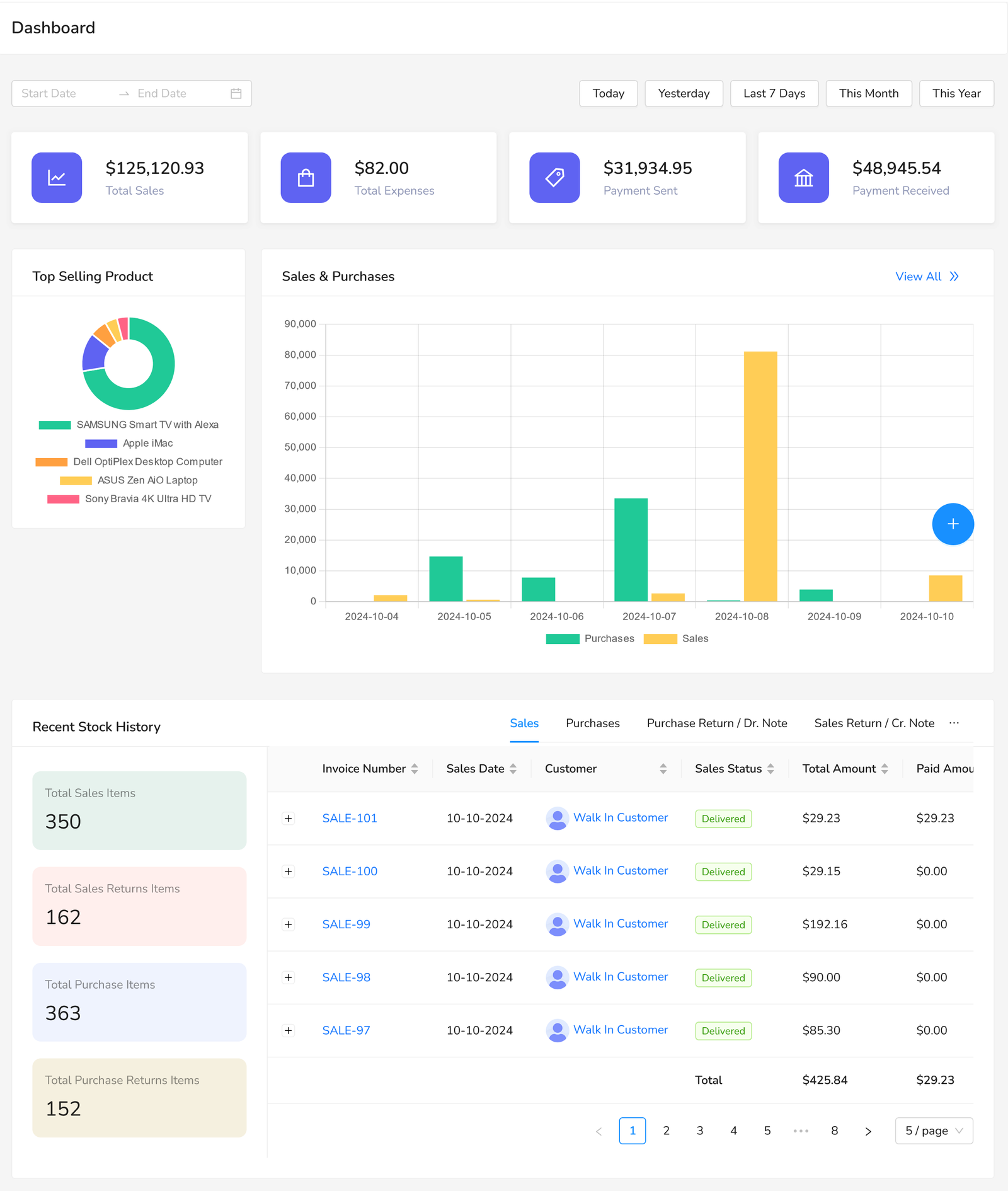Click the Total Sales chart icon
The width and height of the screenshot is (1008, 1191).
[x=57, y=178]
